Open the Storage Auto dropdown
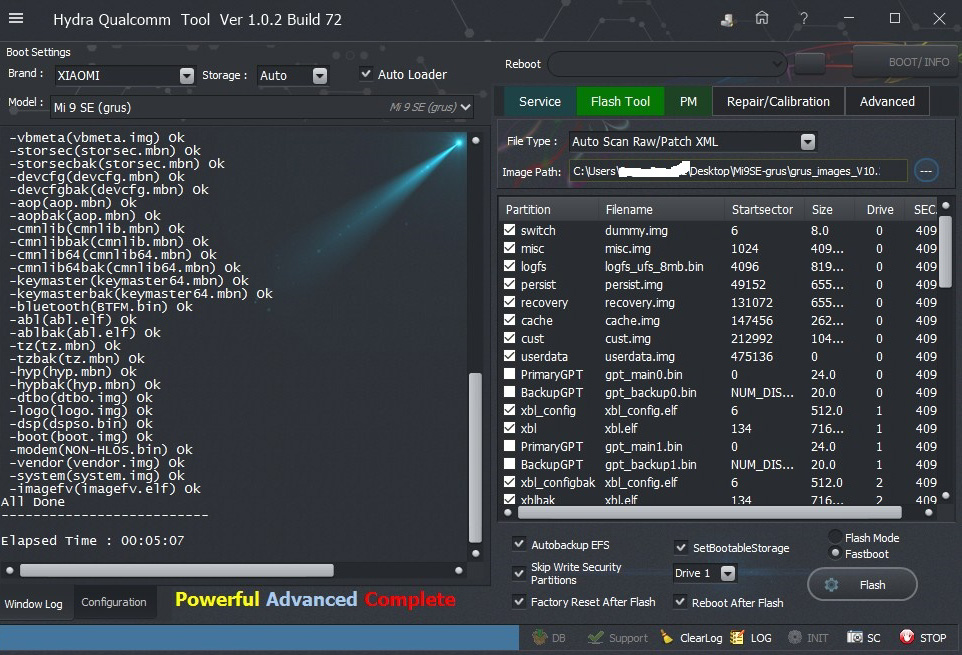This screenshot has height=655, width=962. tap(320, 75)
